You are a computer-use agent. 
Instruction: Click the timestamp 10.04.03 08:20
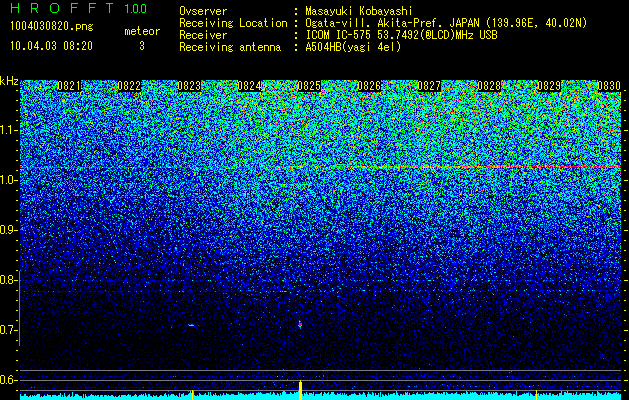point(51,46)
